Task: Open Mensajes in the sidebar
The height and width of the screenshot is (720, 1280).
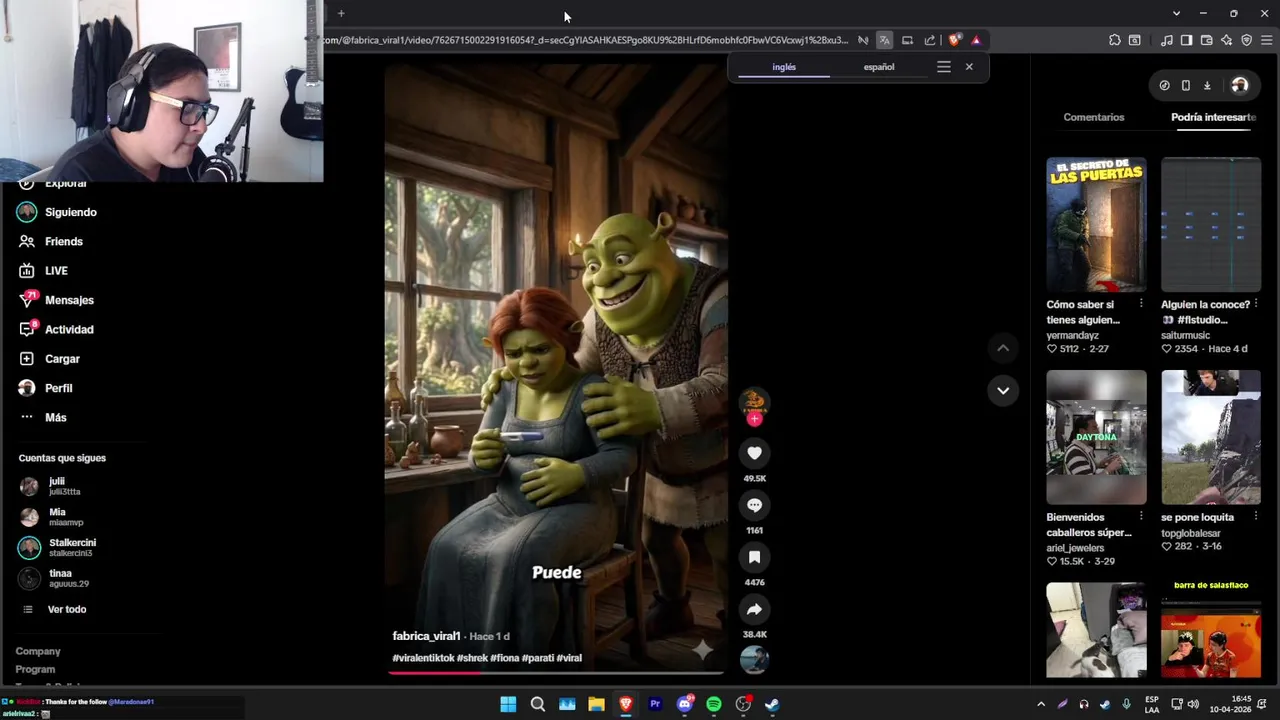Action: (x=68, y=300)
